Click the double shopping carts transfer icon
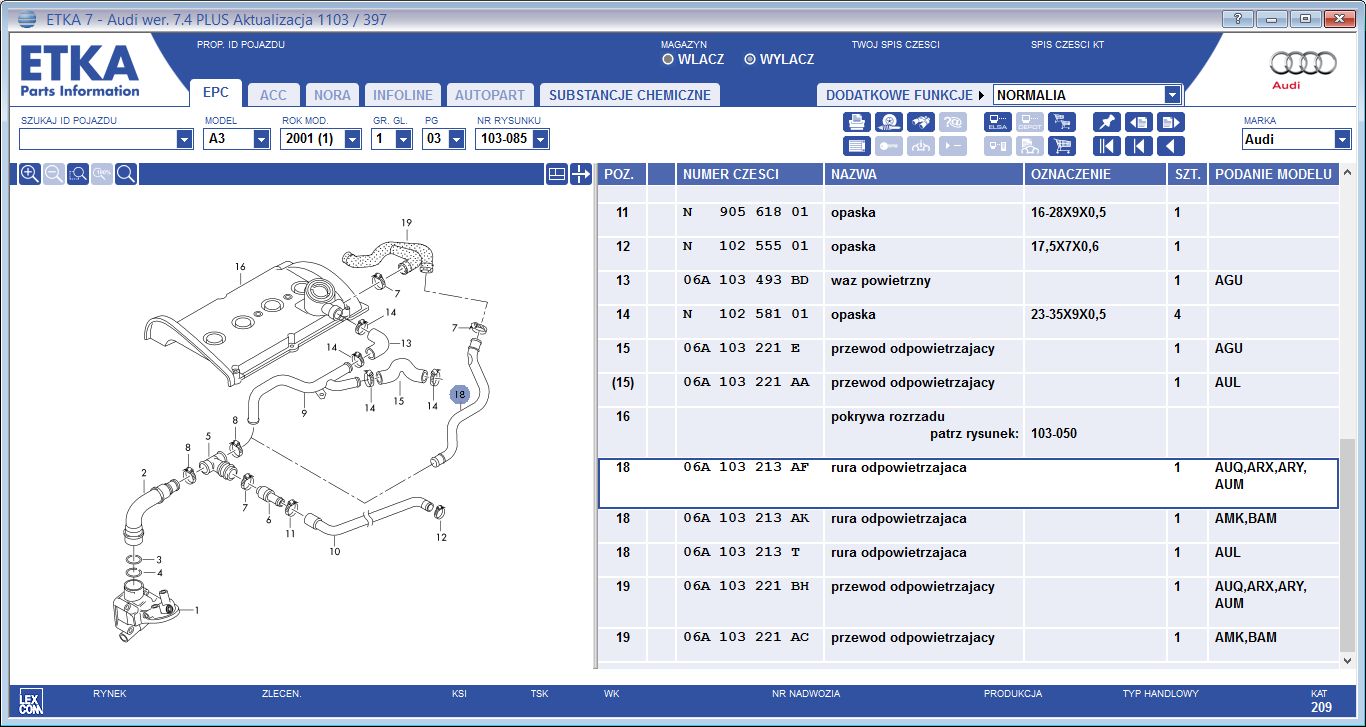Screen dimensions: 1366x727 [1061, 122]
